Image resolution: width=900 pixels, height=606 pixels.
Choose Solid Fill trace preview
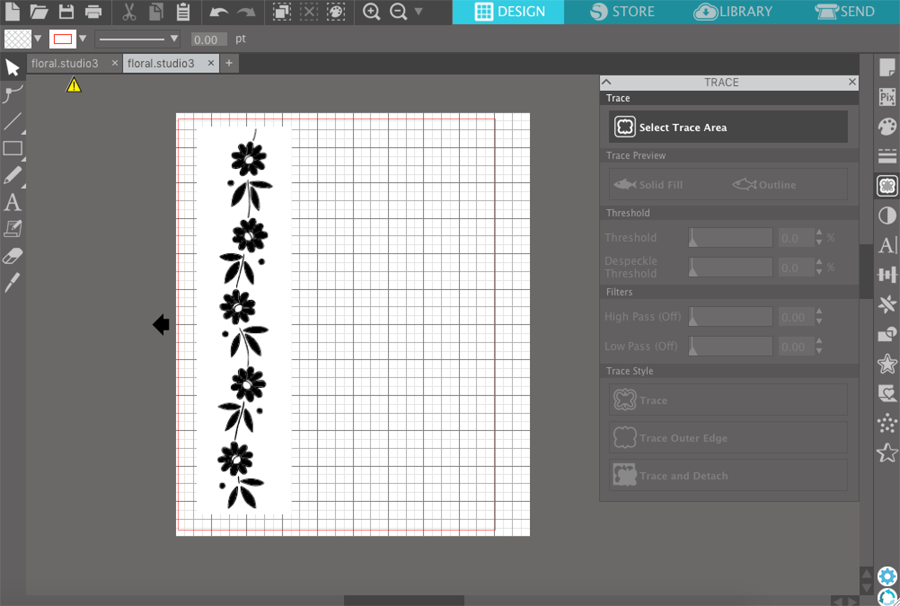649,185
